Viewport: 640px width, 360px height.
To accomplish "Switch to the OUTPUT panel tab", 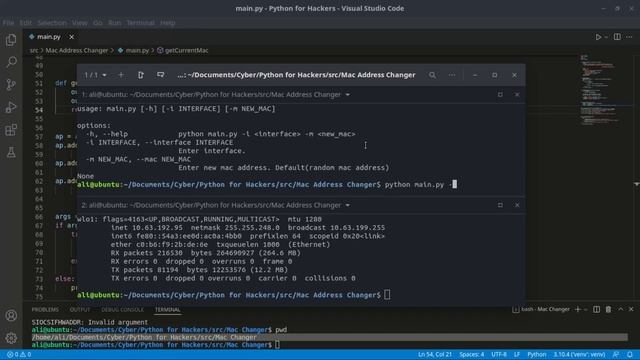I will (80, 310).
